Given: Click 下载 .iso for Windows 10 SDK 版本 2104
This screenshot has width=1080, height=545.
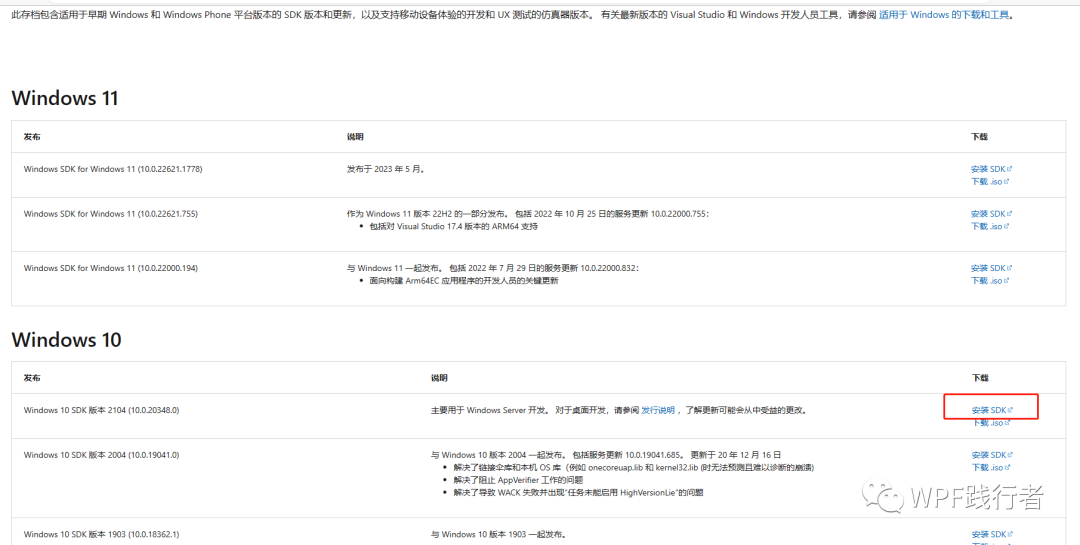Looking at the screenshot, I should pyautogui.click(x=990, y=423).
